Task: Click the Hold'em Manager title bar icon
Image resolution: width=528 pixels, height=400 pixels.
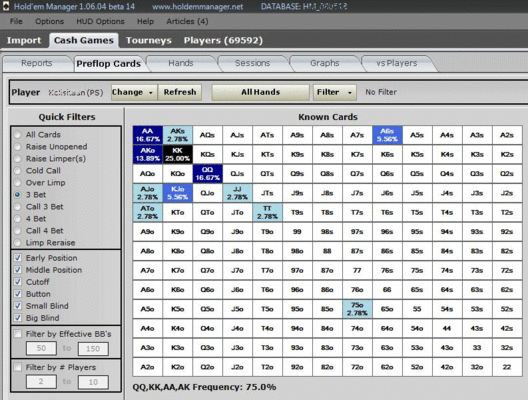Action: point(5,6)
